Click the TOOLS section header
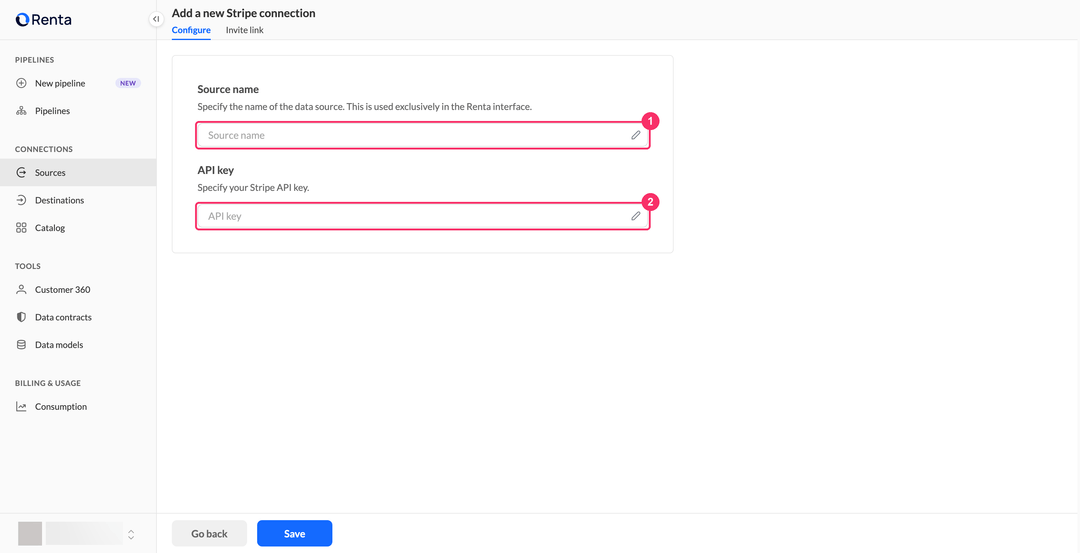This screenshot has width=1080, height=553. [x=28, y=267]
